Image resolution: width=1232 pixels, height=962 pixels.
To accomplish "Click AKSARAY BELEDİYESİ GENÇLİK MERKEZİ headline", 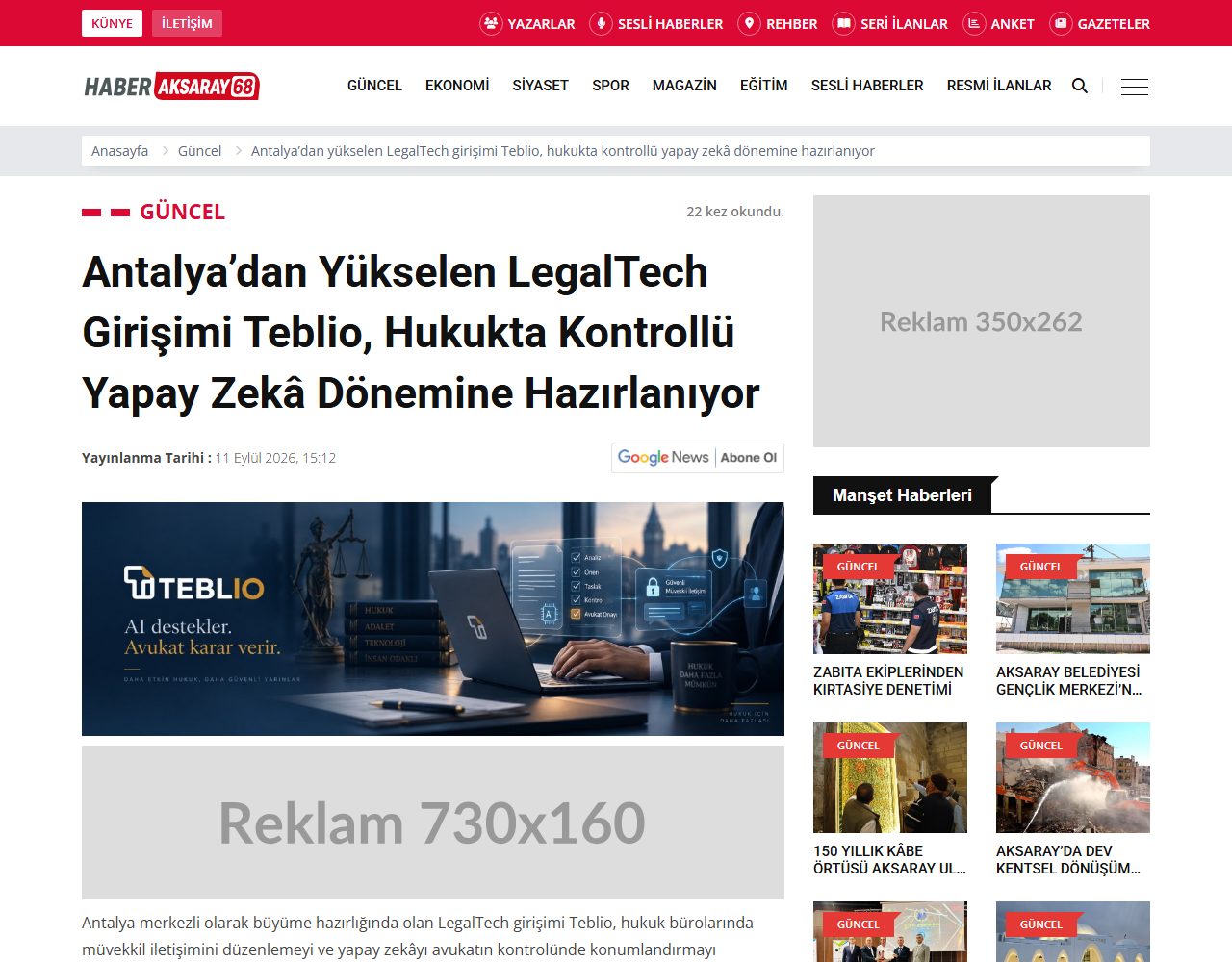I will tap(1069, 680).
